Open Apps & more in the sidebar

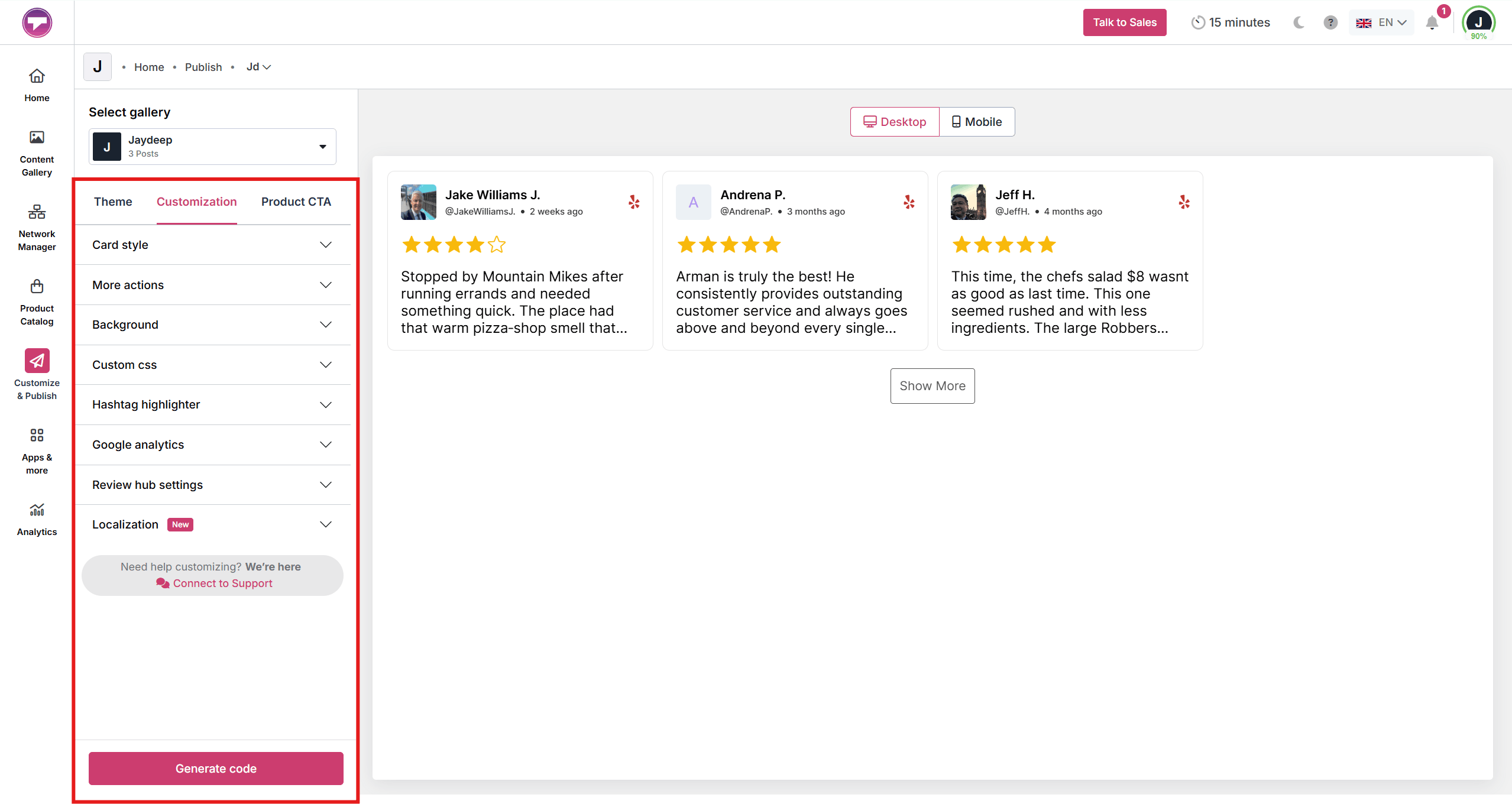point(37,452)
